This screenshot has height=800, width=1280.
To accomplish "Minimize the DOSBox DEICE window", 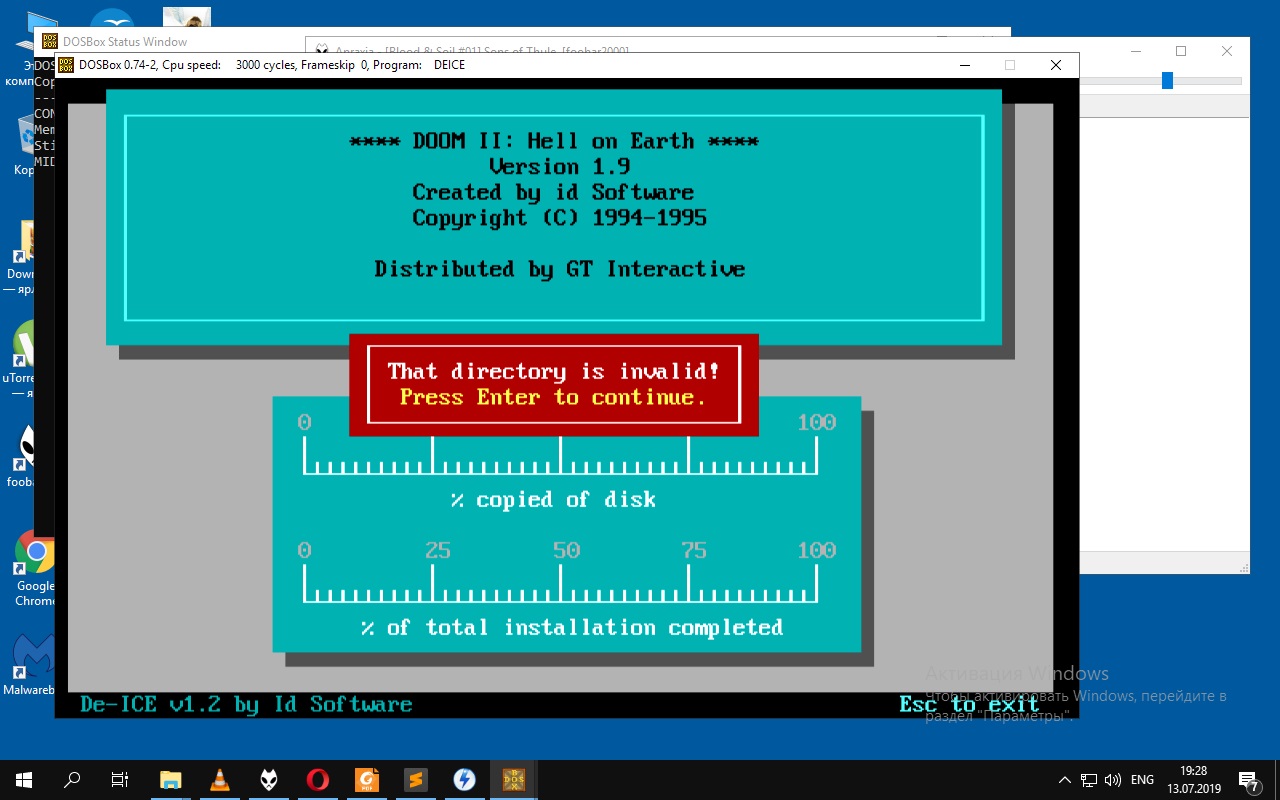I will 965,65.
